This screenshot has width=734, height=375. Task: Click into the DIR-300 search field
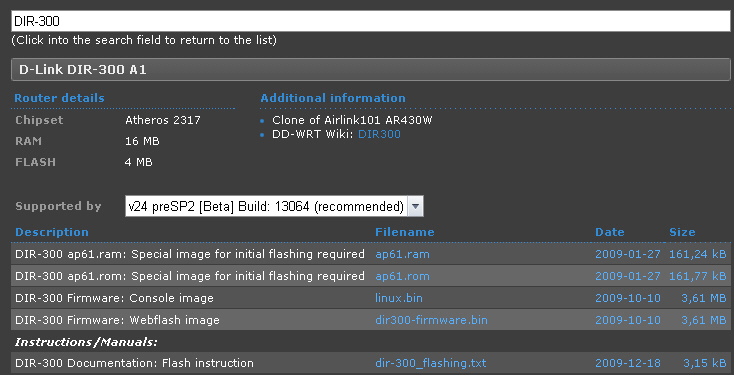[372, 21]
